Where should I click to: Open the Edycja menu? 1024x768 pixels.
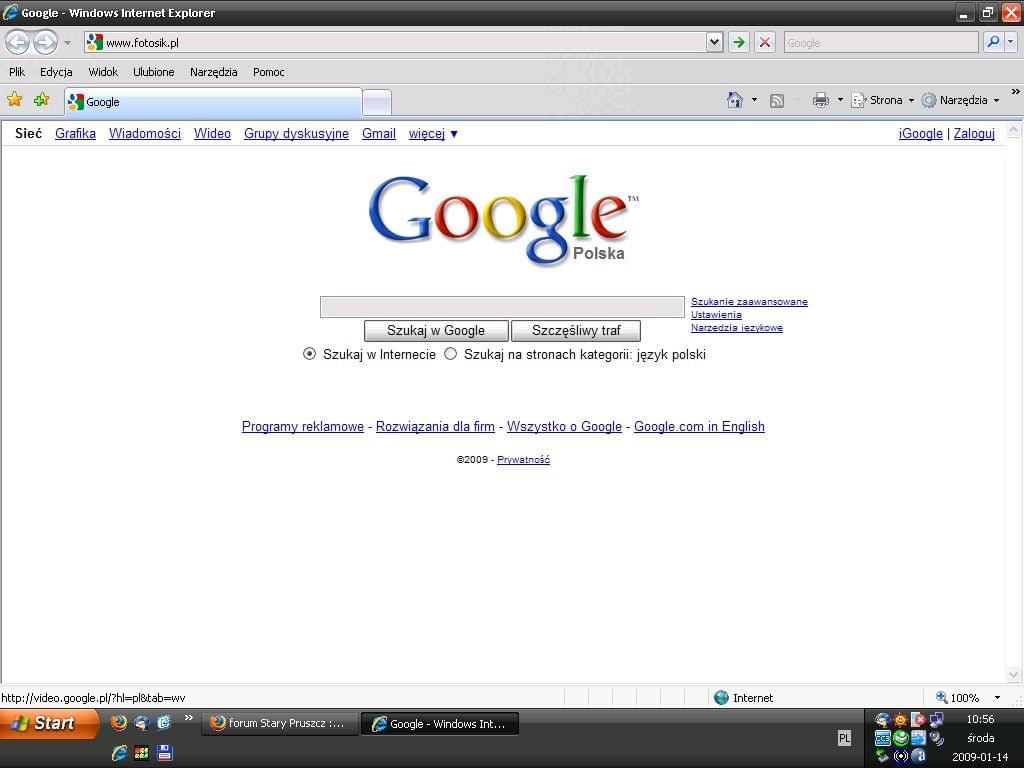click(56, 72)
